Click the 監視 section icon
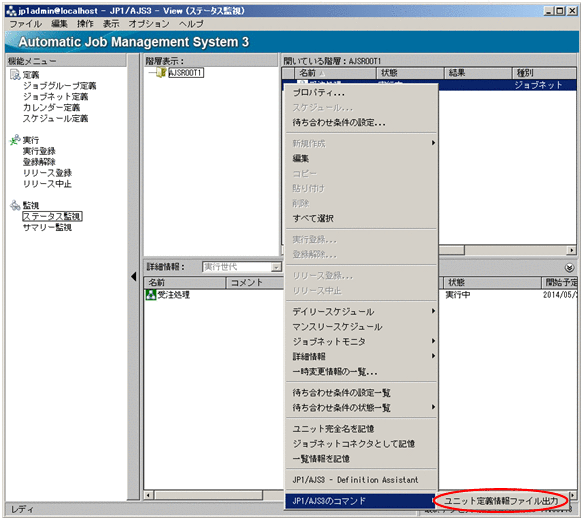The image size is (585, 521). coord(15,205)
